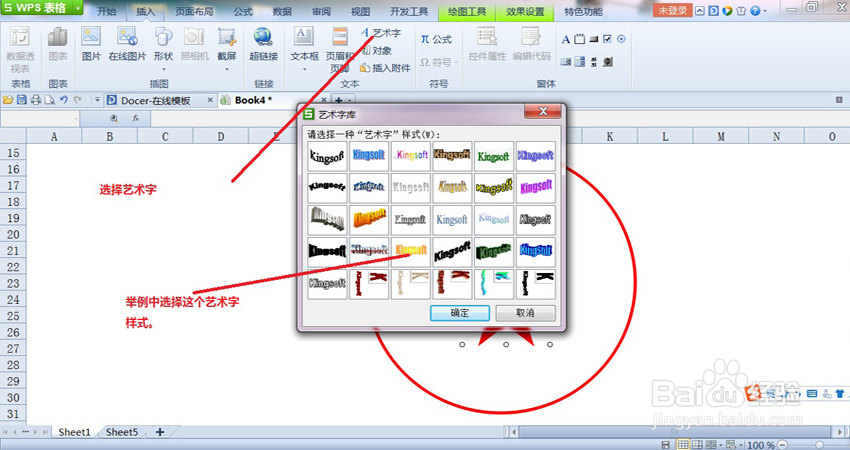Screen dimensions: 850x450
Task: Click the 照相机 camera icon
Action: pyautogui.click(x=194, y=37)
